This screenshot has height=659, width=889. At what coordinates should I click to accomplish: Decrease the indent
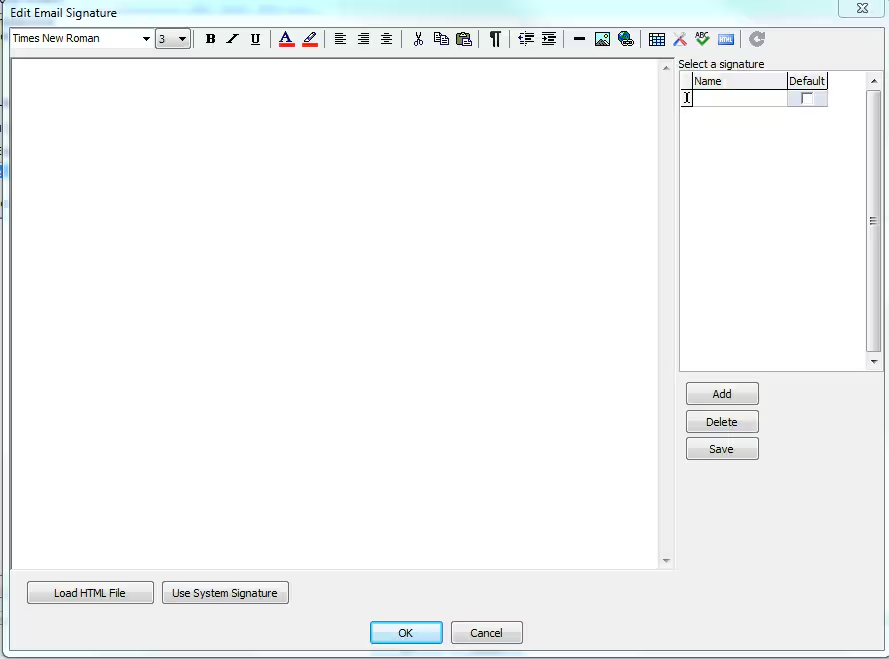click(x=526, y=39)
